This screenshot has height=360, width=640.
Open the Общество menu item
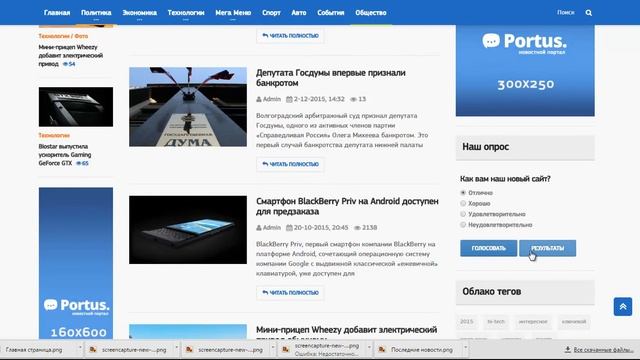[x=371, y=13]
